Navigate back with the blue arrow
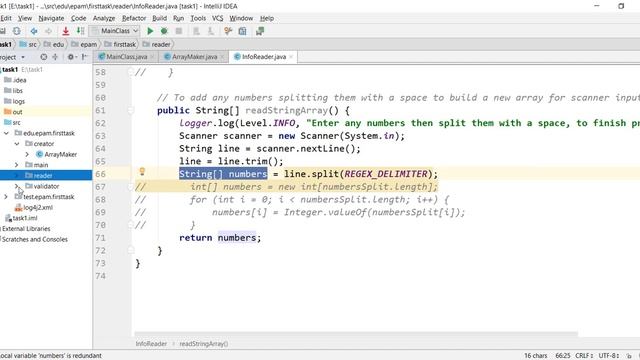This screenshot has height=360, width=640. pos(34,31)
